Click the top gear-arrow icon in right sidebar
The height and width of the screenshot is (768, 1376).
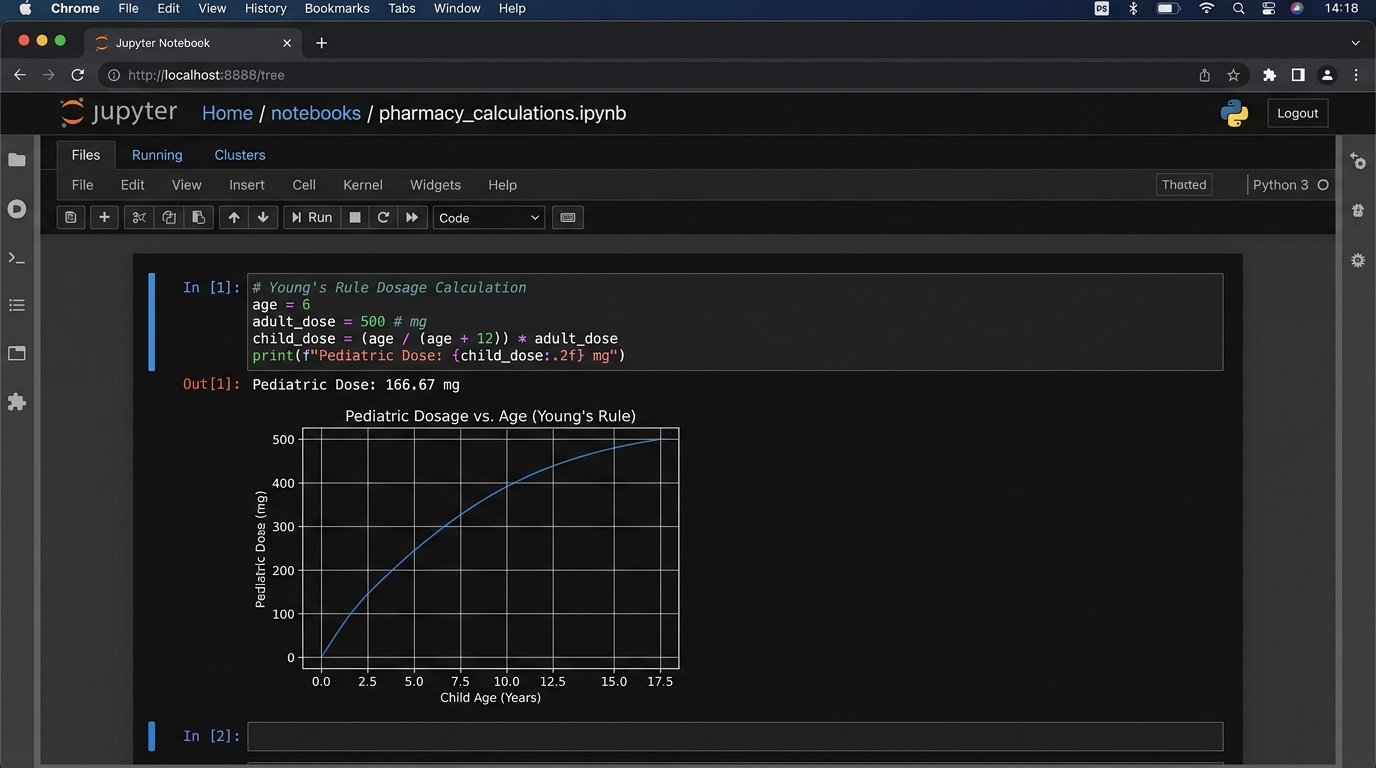click(1357, 160)
